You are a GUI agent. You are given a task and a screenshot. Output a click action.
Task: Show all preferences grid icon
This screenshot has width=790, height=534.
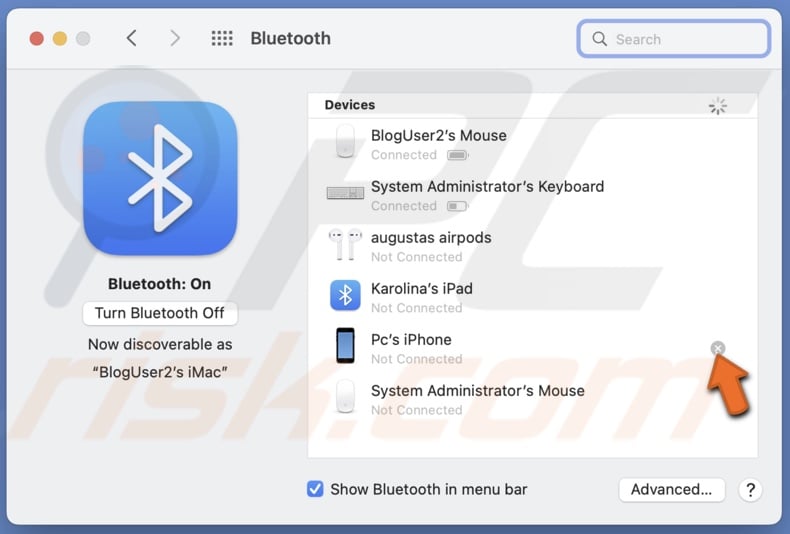click(x=222, y=38)
